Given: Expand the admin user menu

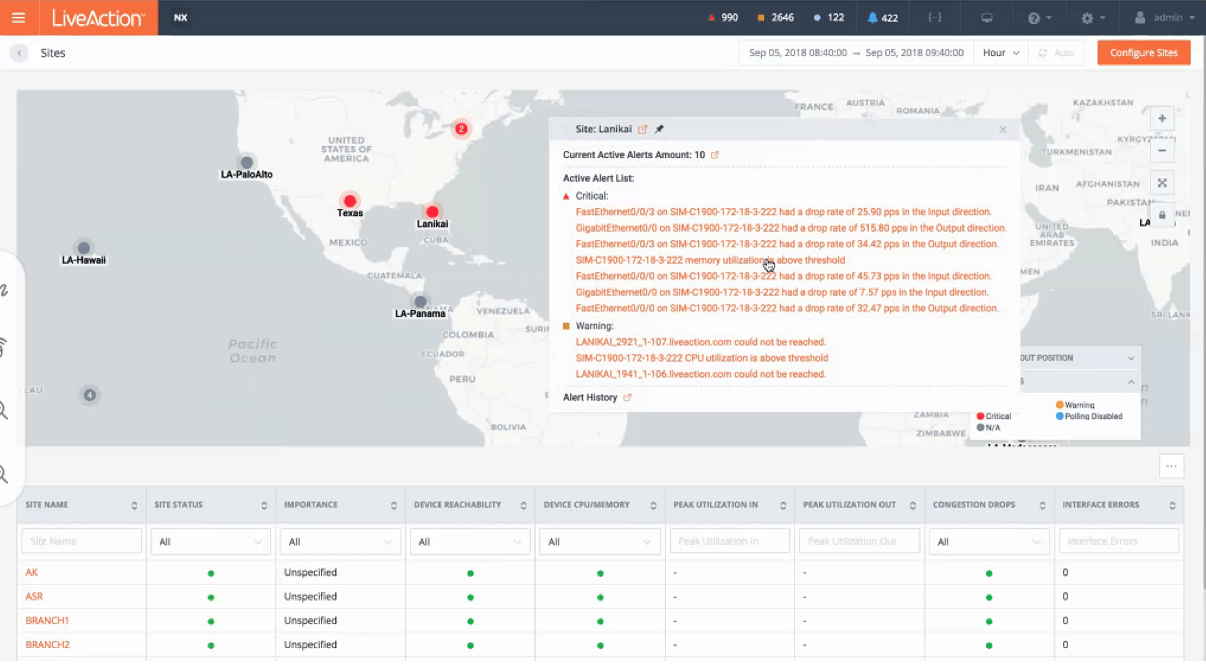Looking at the screenshot, I should pos(1163,18).
